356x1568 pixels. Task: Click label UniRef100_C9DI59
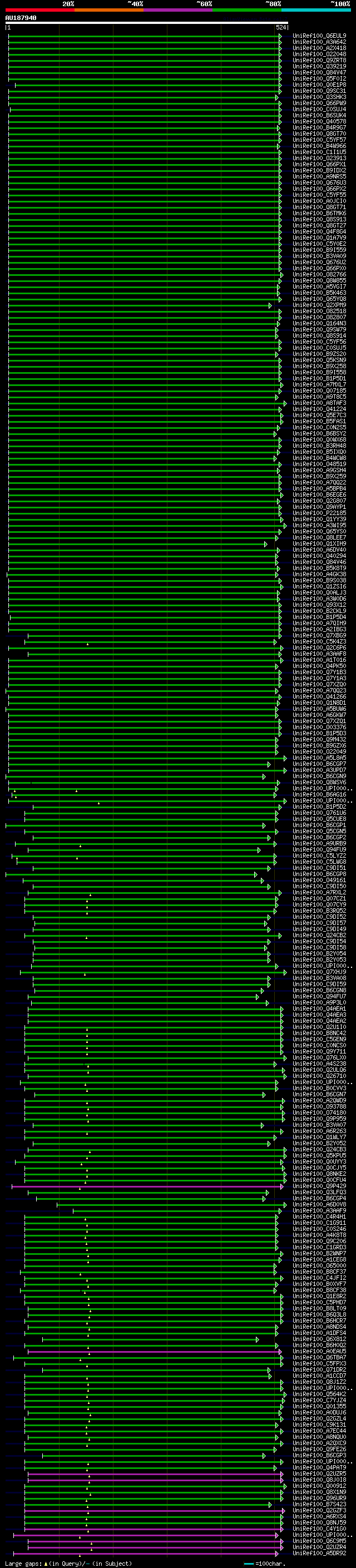click(x=319, y=985)
